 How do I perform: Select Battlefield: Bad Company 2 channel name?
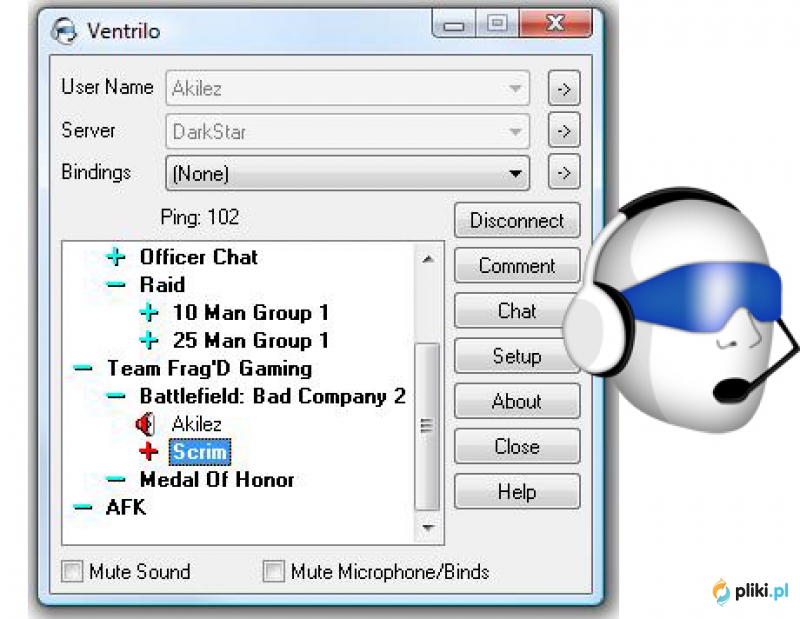coord(273,396)
